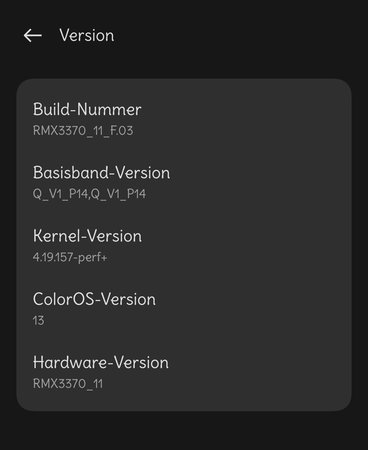Open the Hardware-Version entry label

pos(101,362)
